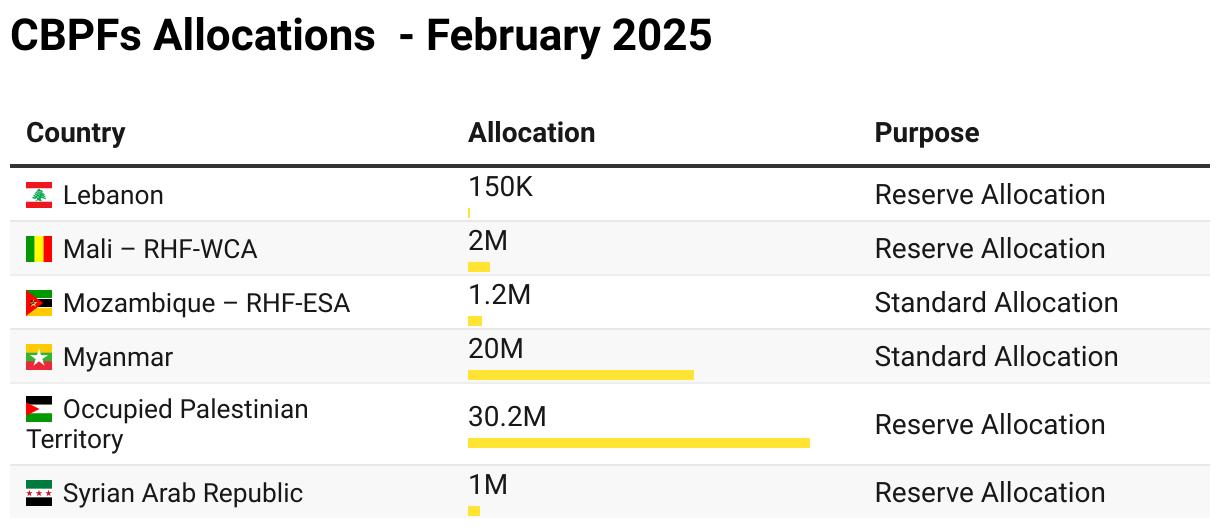Click the 30.2M yellow allocation bar
Screen dimensions: 1220x528
click(638, 442)
